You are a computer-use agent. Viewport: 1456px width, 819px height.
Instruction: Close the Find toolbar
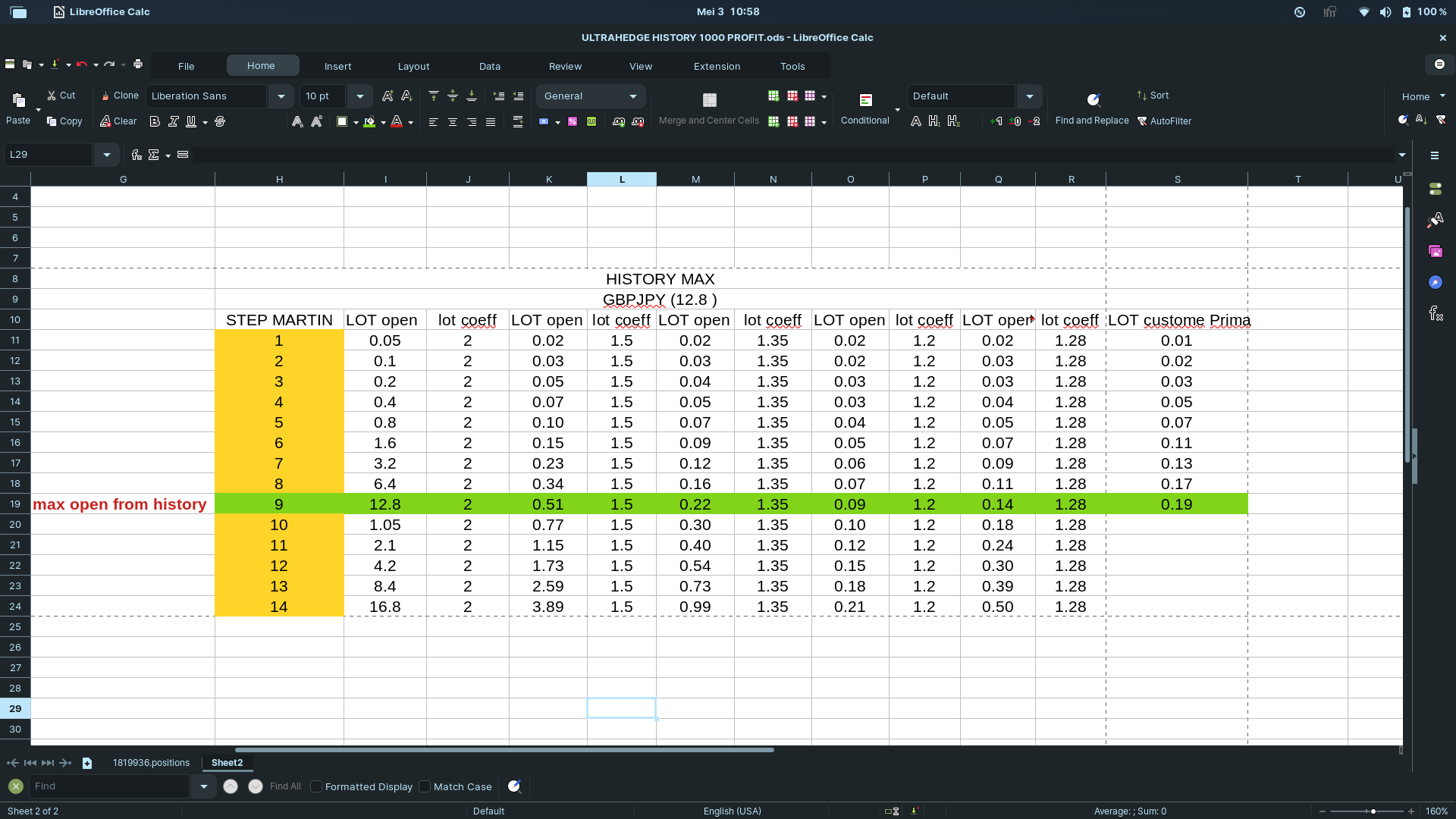click(15, 786)
